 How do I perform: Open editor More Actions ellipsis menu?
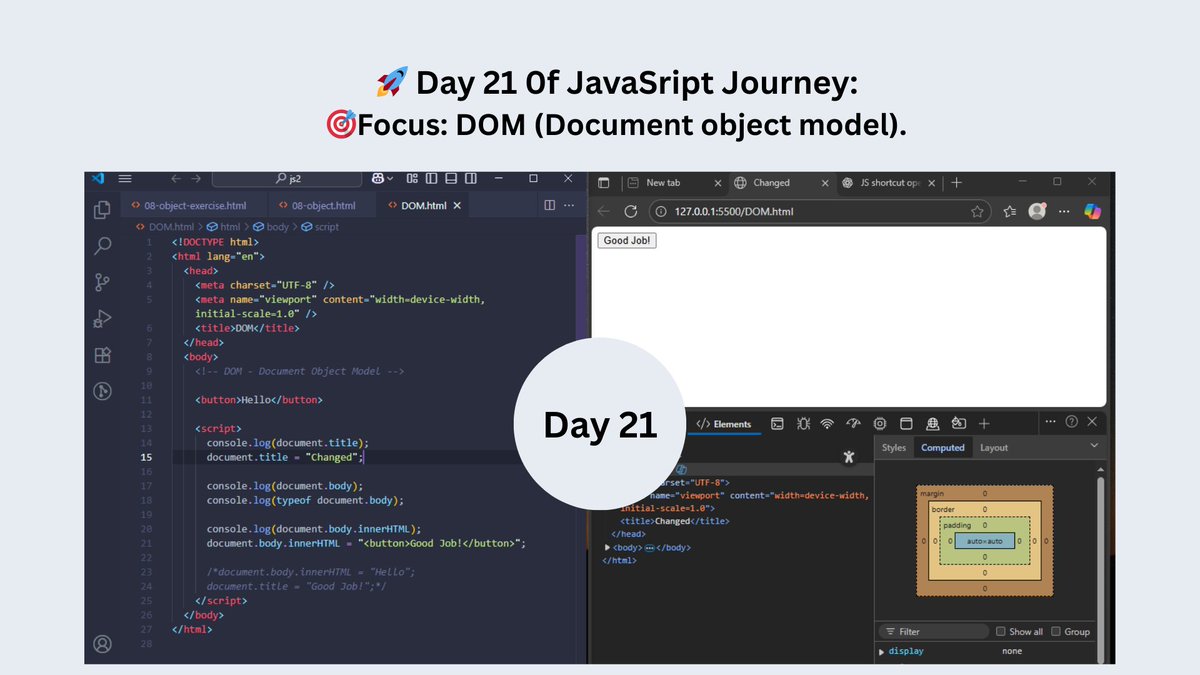point(570,205)
